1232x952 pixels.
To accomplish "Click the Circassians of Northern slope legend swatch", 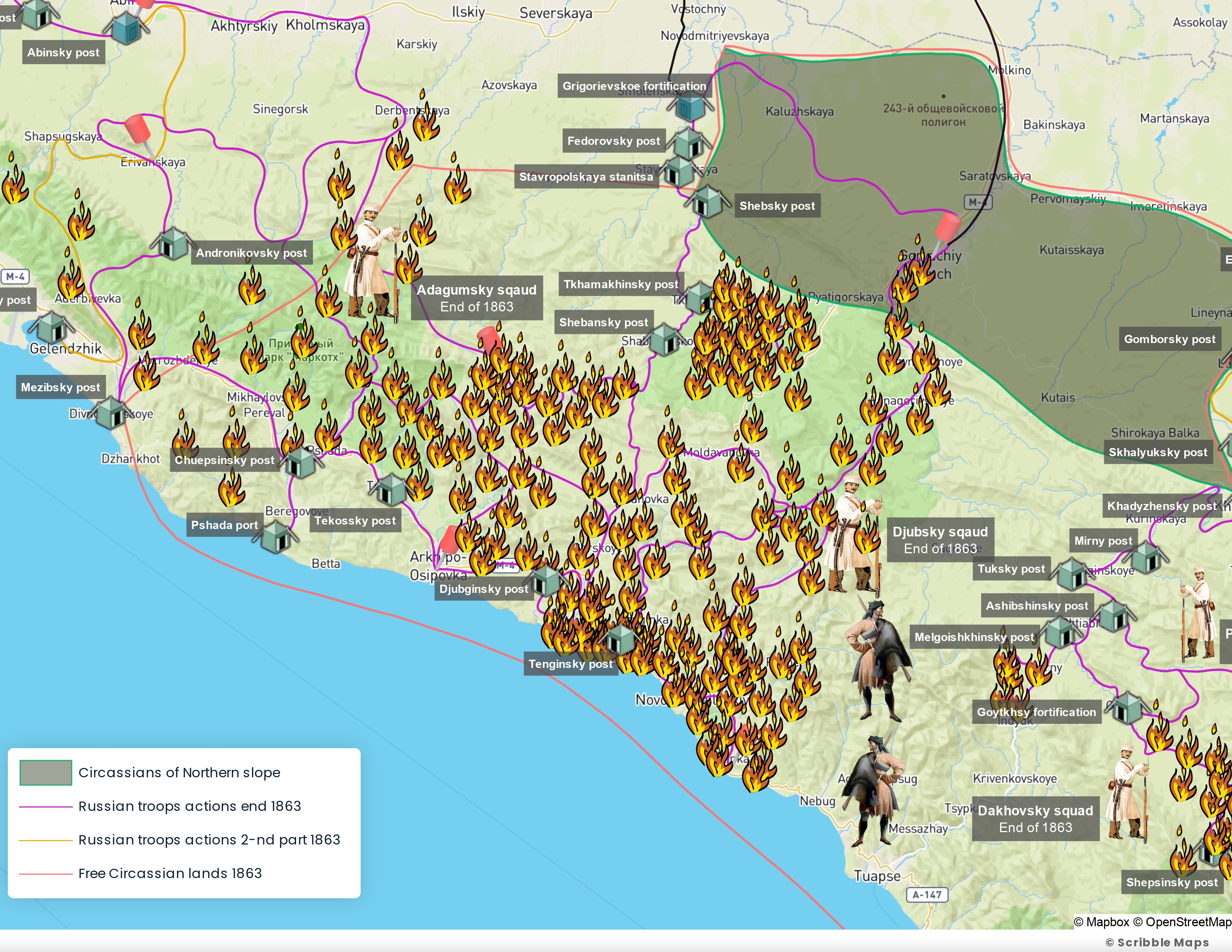I will point(46,772).
